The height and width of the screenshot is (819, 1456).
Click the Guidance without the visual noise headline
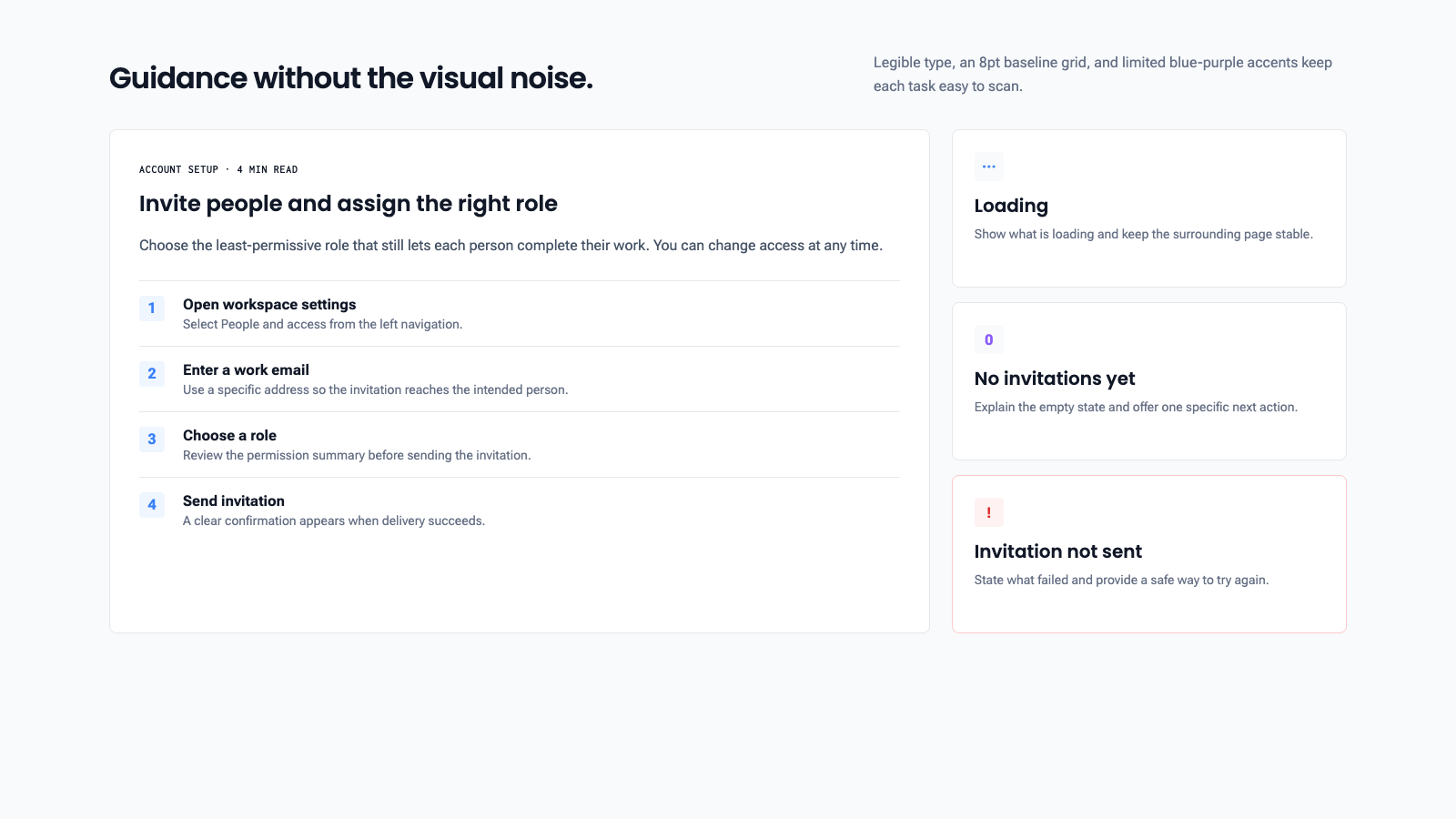351,78
